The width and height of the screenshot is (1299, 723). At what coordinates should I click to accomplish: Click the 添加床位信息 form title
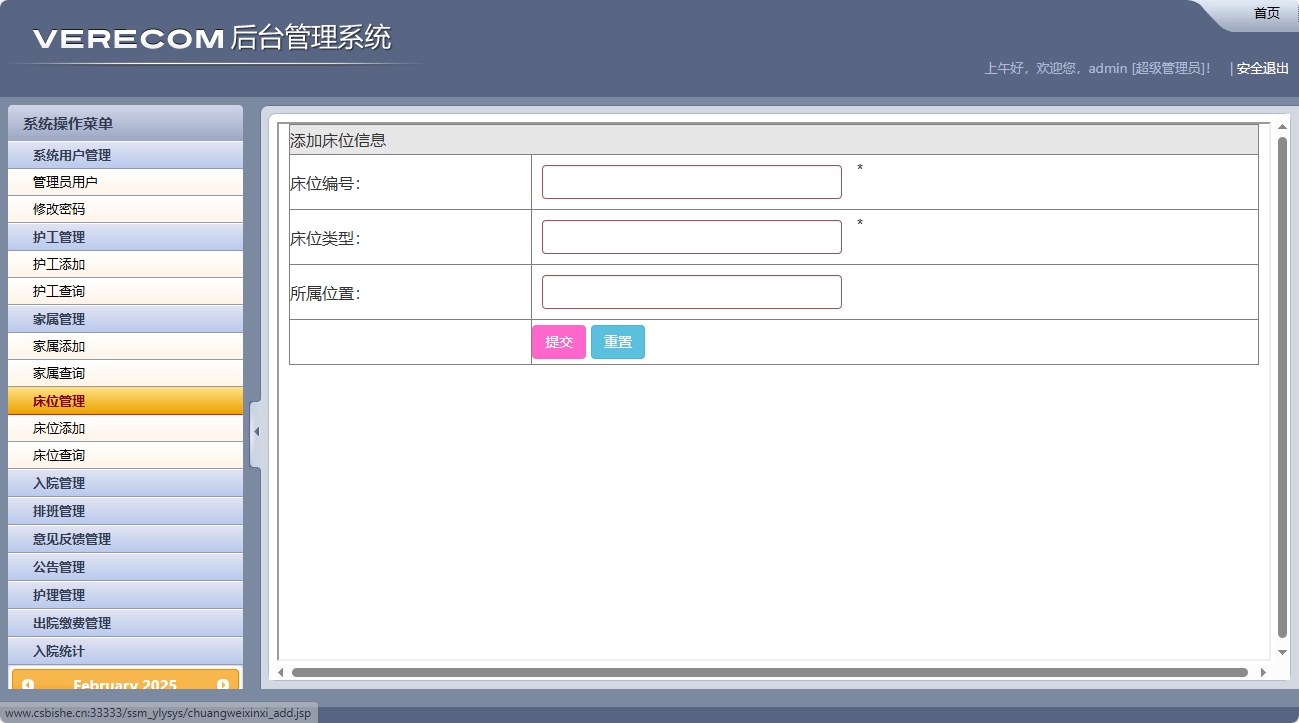coord(338,141)
